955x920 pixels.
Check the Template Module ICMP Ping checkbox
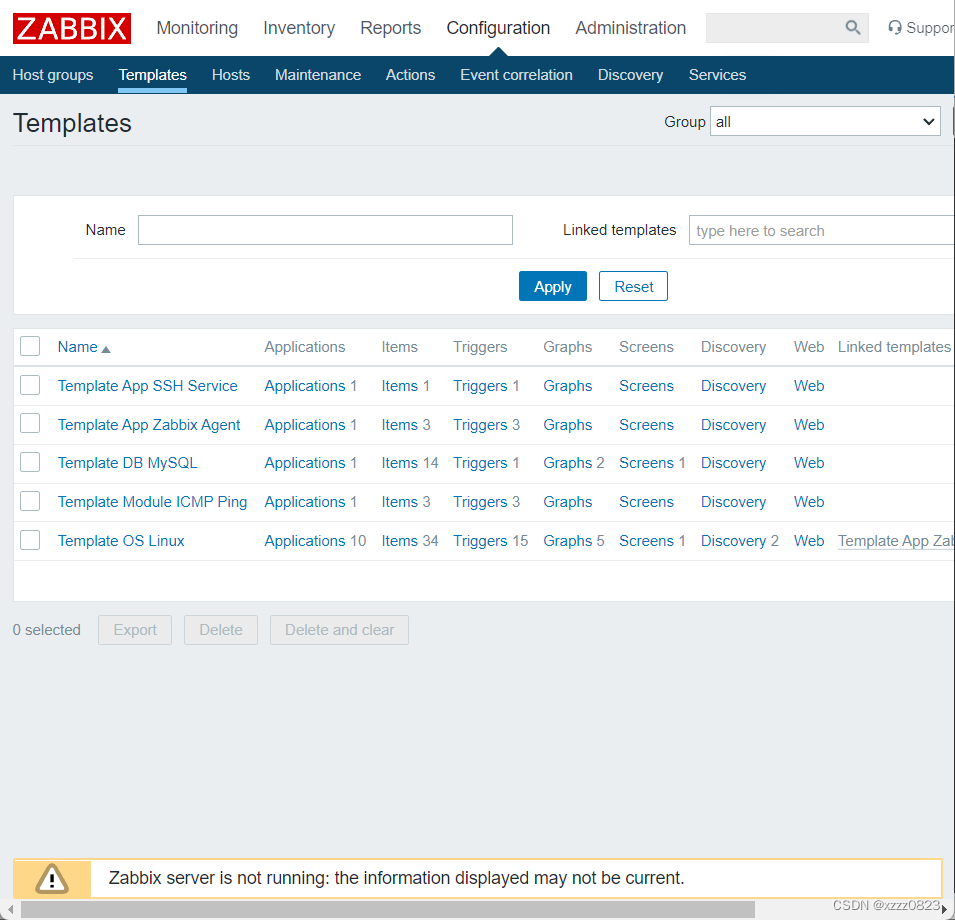tap(30, 501)
